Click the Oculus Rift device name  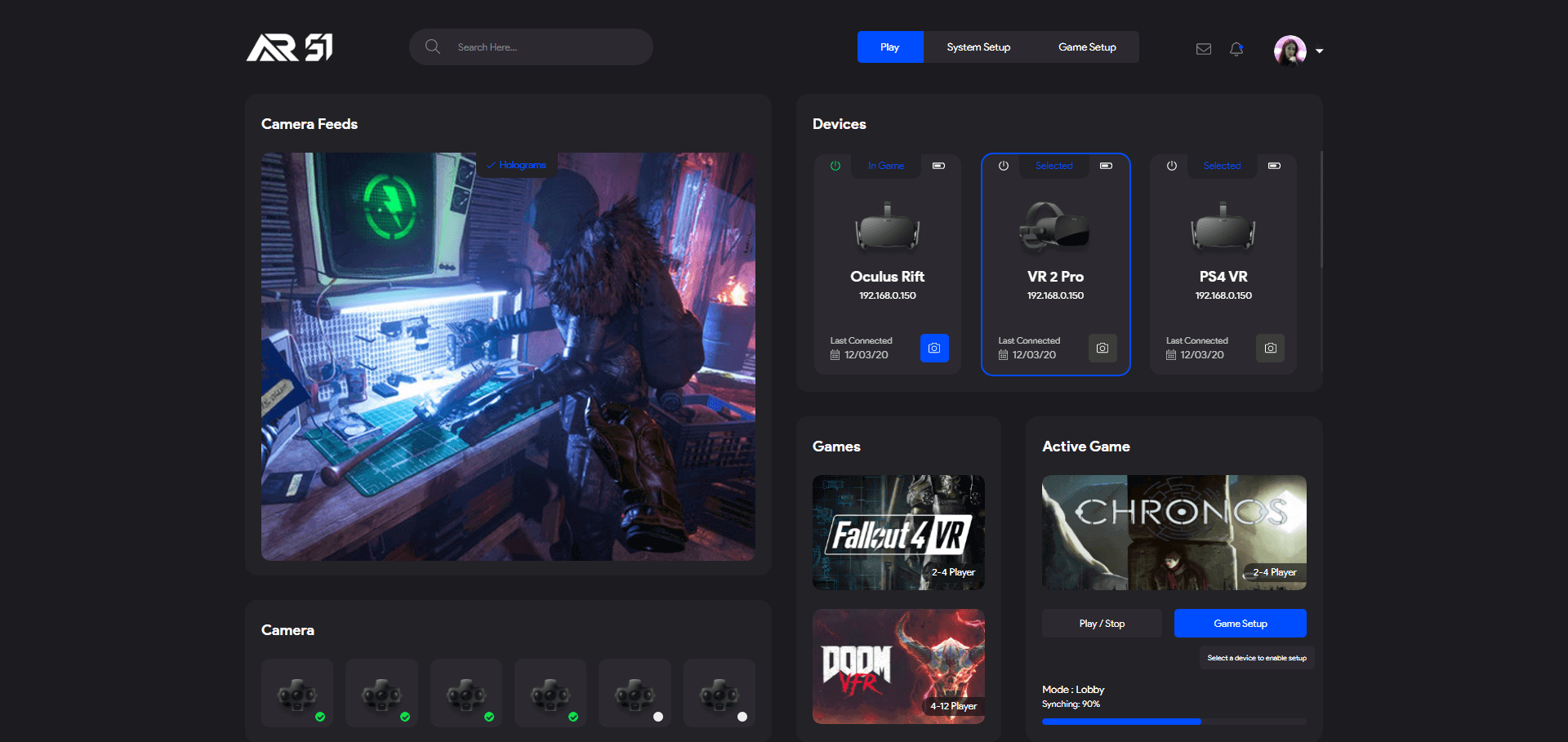[x=888, y=277]
